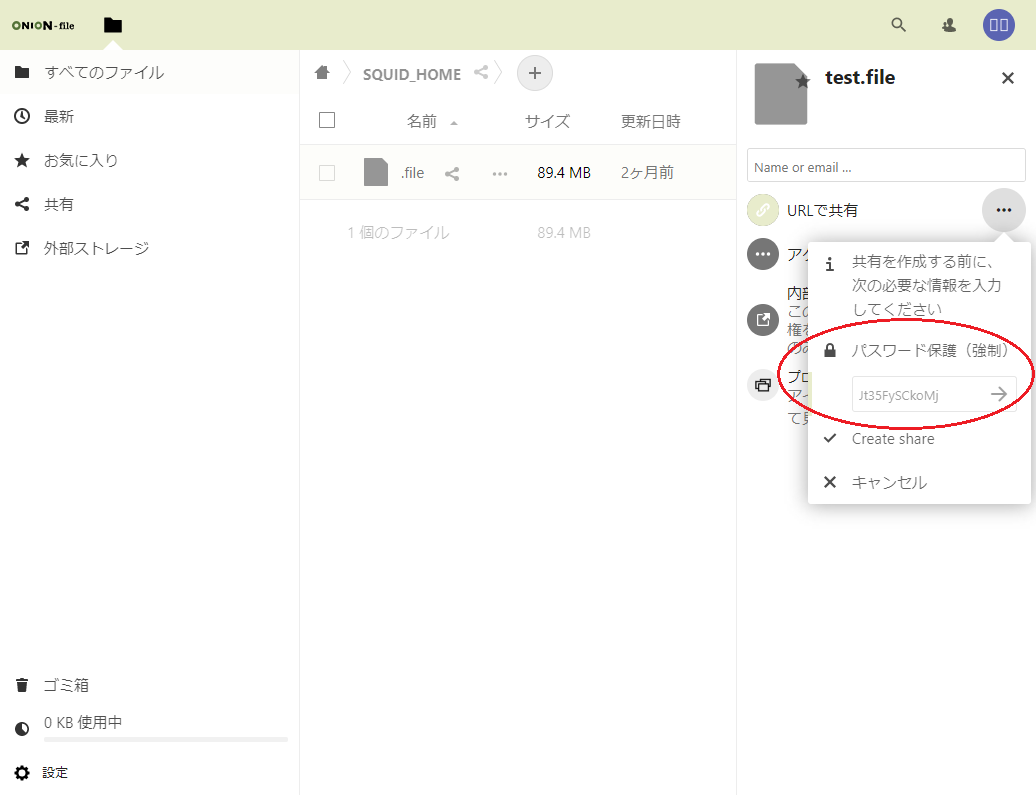Open the user avatar menu
Screen dimensions: 1036x795
pyautogui.click(x=998, y=25)
